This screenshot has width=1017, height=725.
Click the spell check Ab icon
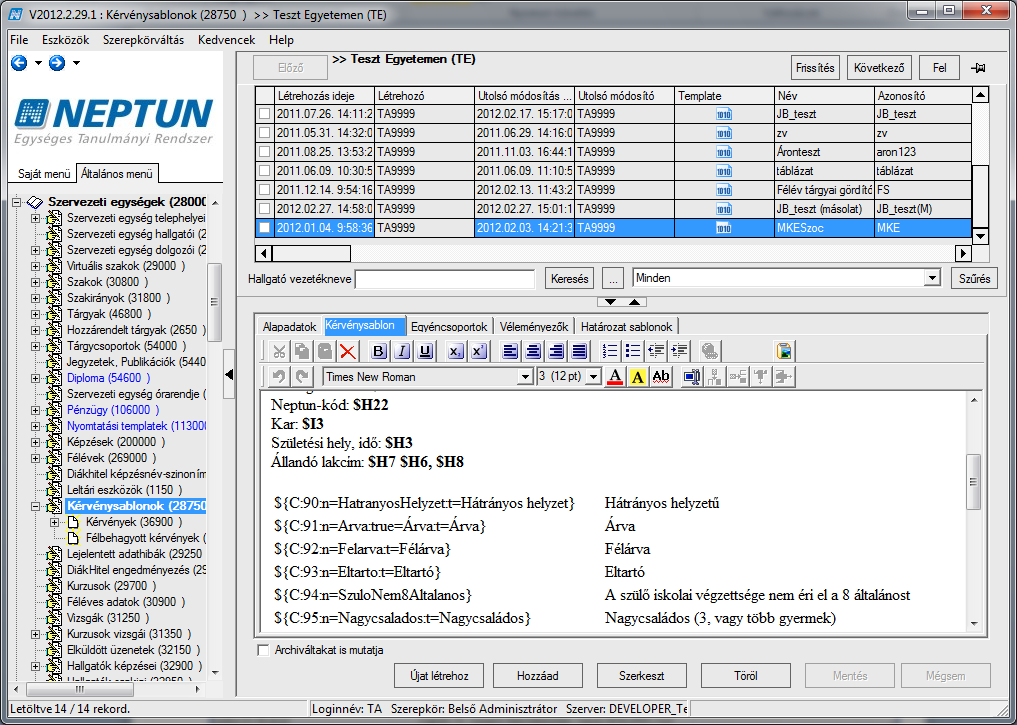coord(661,377)
